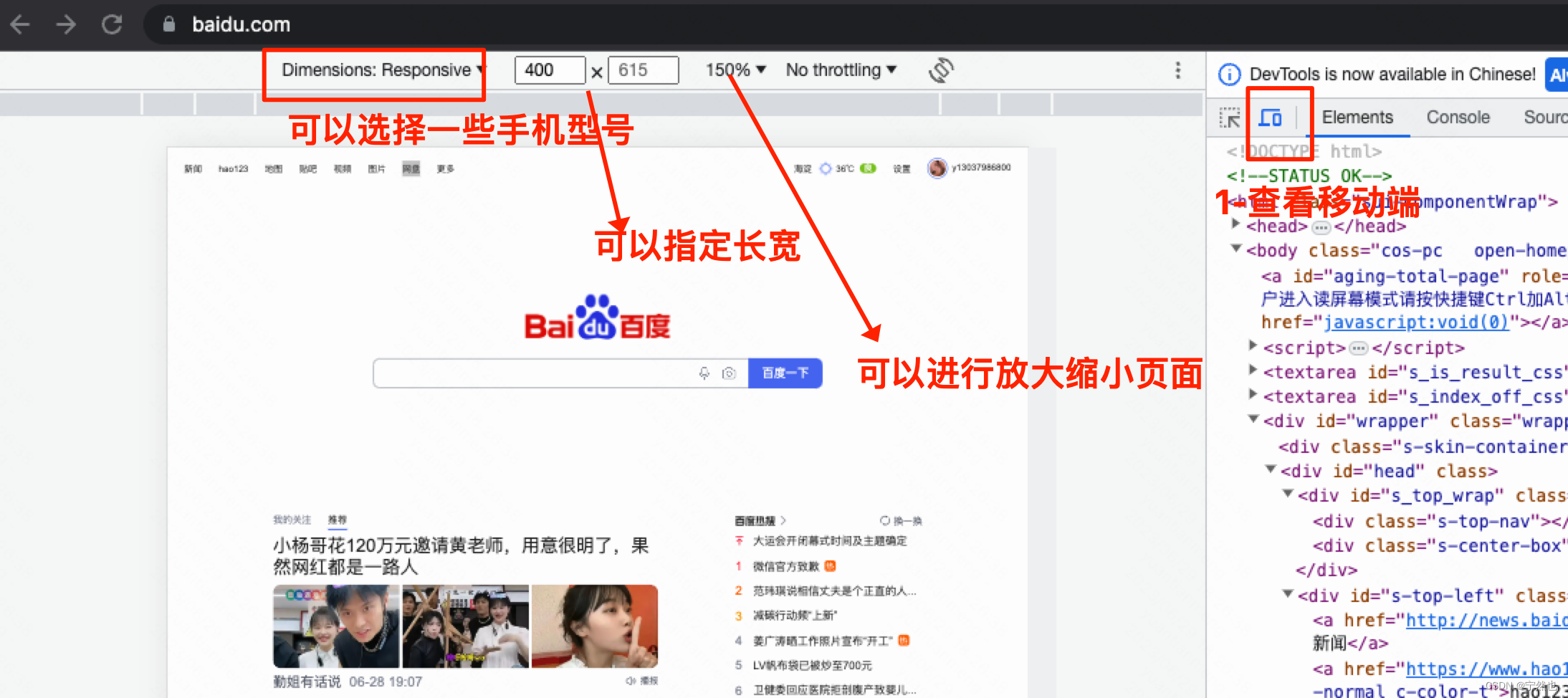1568x698 pixels.
Task: Go forward with the browser forward arrow
Action: 66,24
